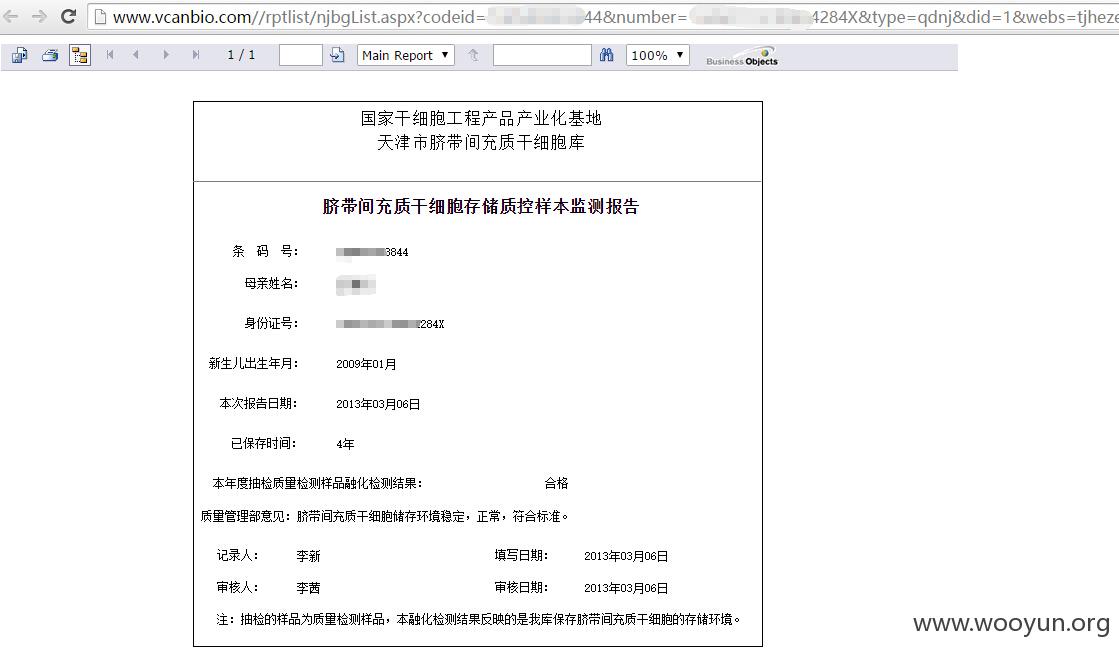Click report title 脐带间充质干细胞存储质控样本监测报告
Image resolution: width=1119 pixels, height=652 pixels.
(x=481, y=207)
